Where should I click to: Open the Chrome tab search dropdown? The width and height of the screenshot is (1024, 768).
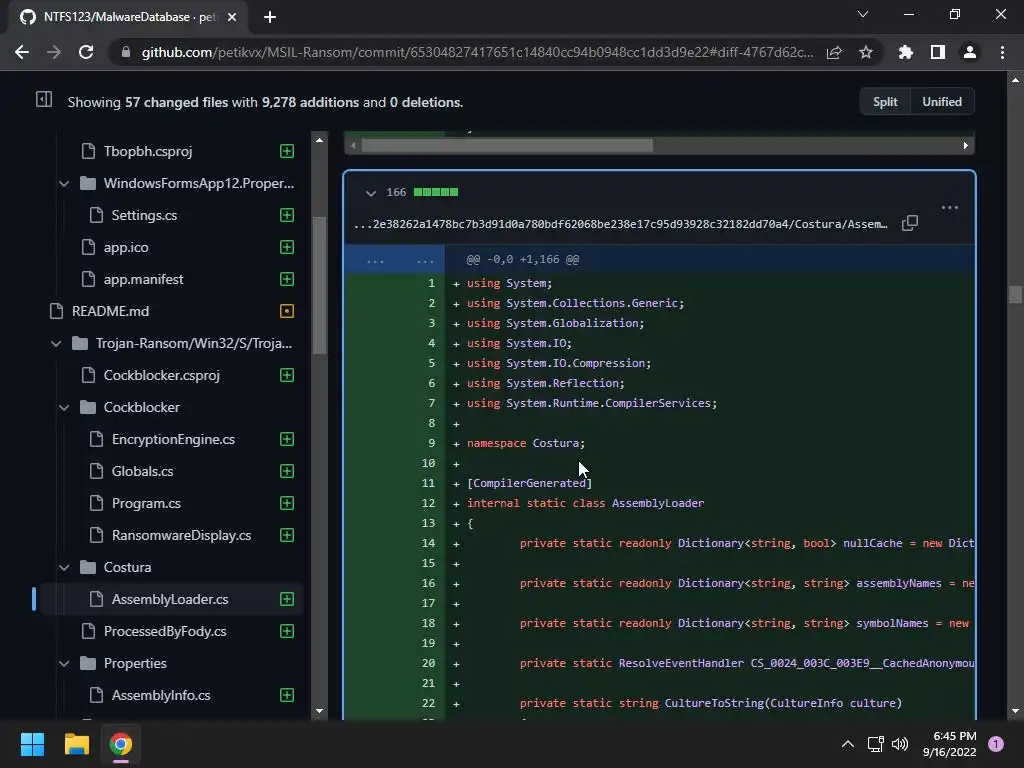863,14
